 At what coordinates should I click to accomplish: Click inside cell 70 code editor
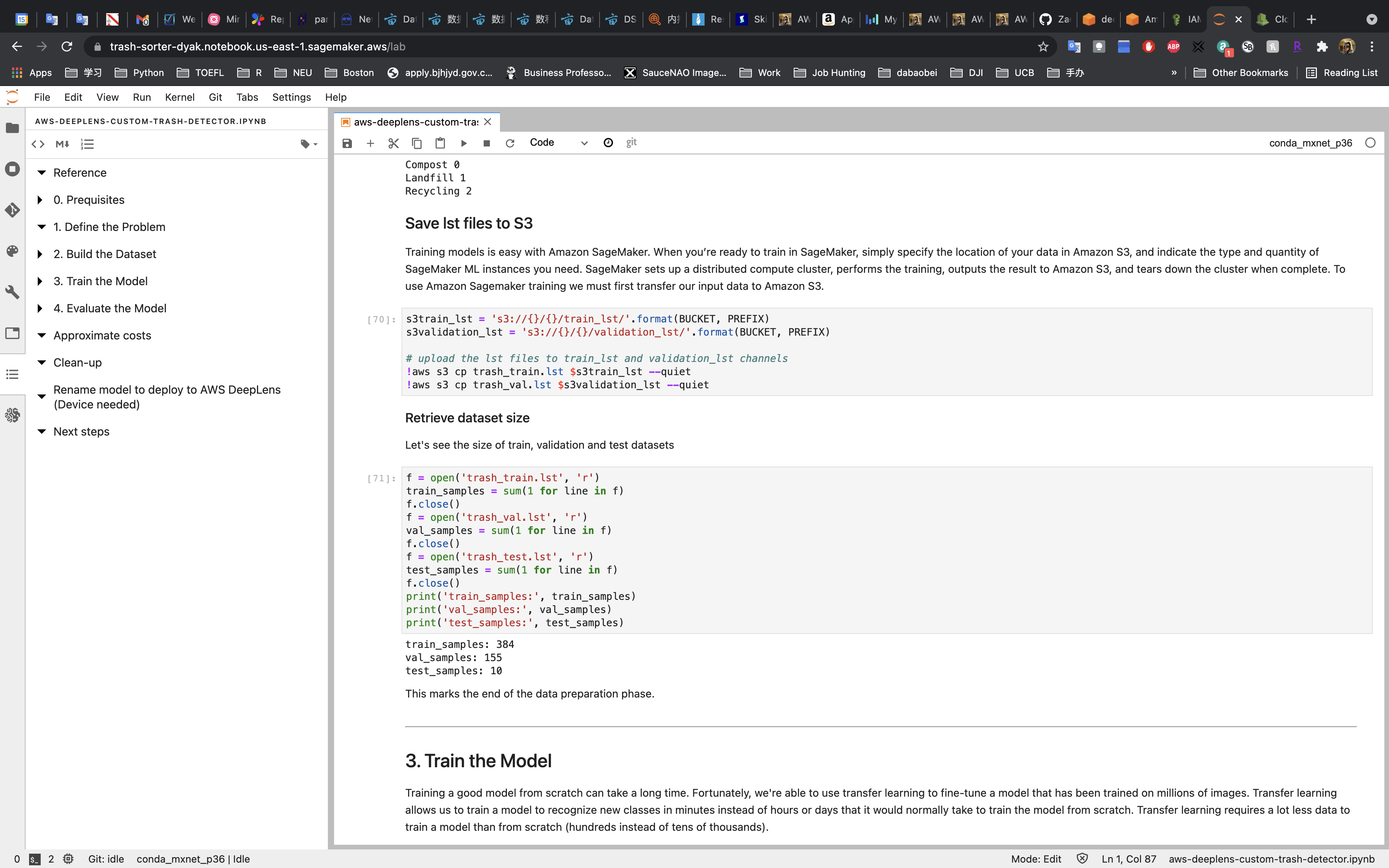pos(861,344)
